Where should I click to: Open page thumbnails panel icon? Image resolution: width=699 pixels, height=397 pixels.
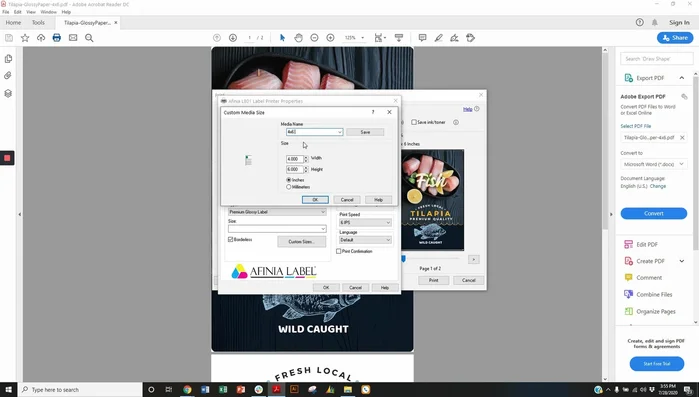8,59
